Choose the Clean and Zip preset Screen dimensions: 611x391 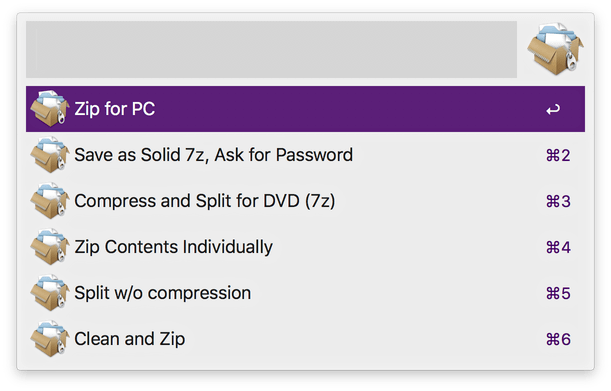(x=305, y=339)
